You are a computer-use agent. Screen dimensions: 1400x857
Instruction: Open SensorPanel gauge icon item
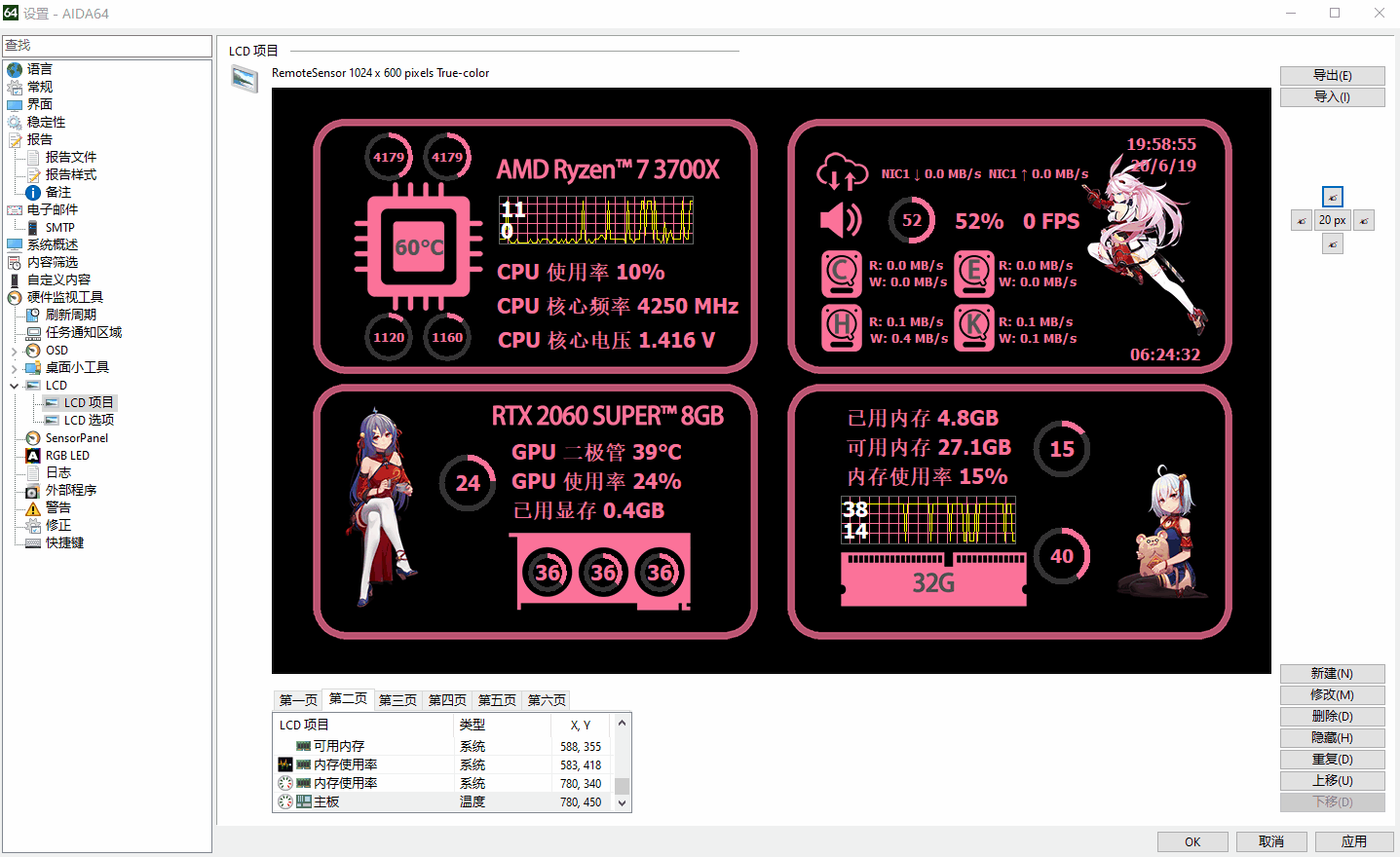(33, 438)
